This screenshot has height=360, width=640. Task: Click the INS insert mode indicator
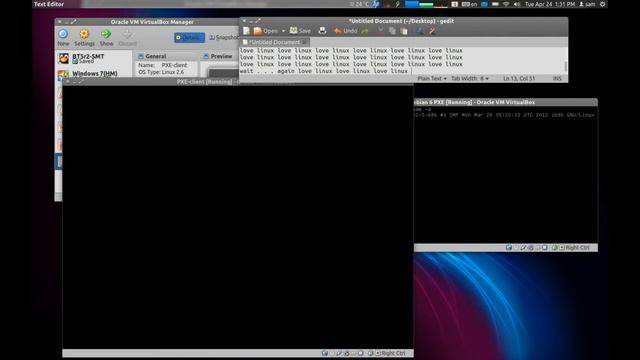[x=557, y=78]
